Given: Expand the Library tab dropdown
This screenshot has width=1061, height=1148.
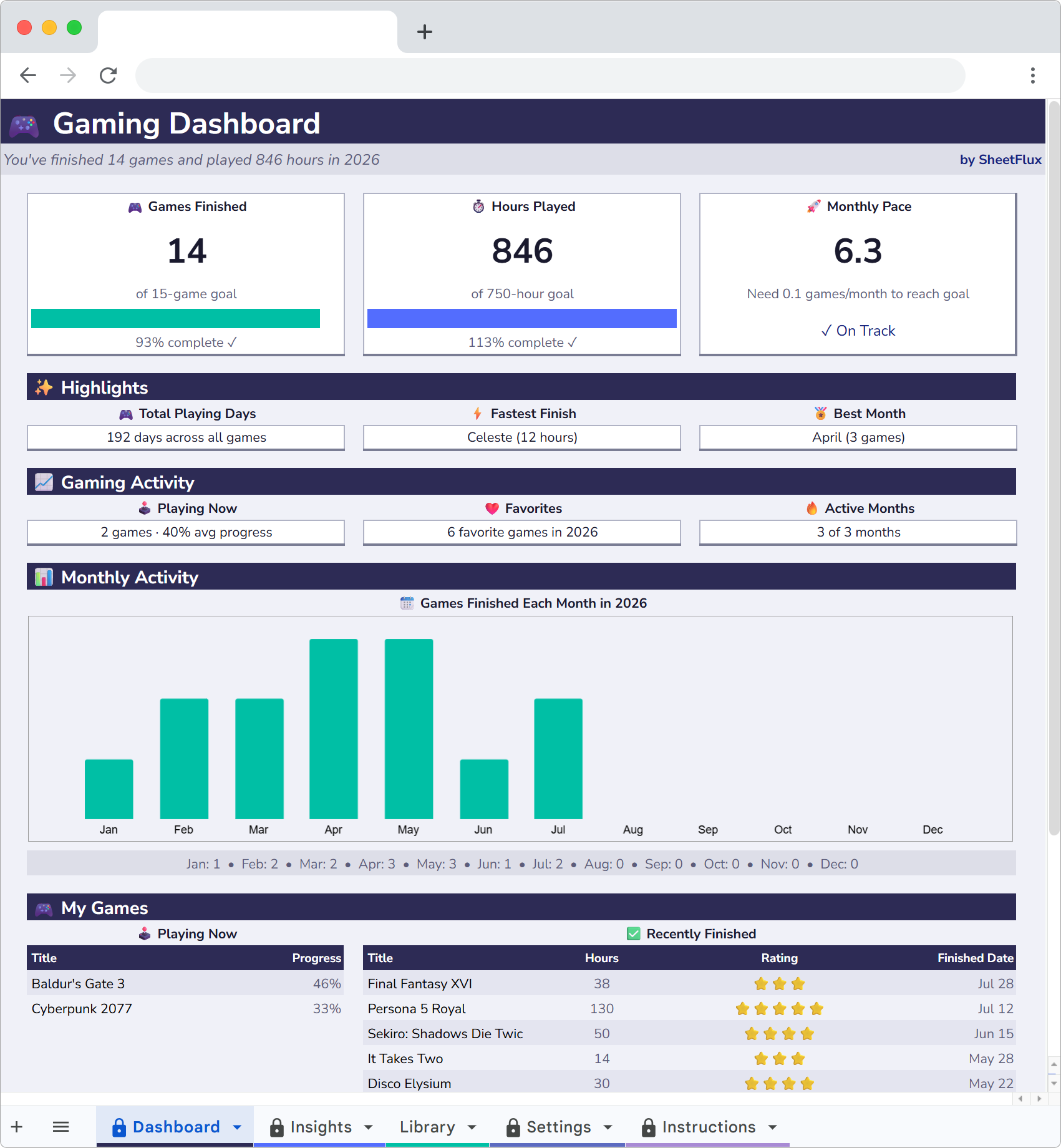Looking at the screenshot, I should [x=470, y=1127].
